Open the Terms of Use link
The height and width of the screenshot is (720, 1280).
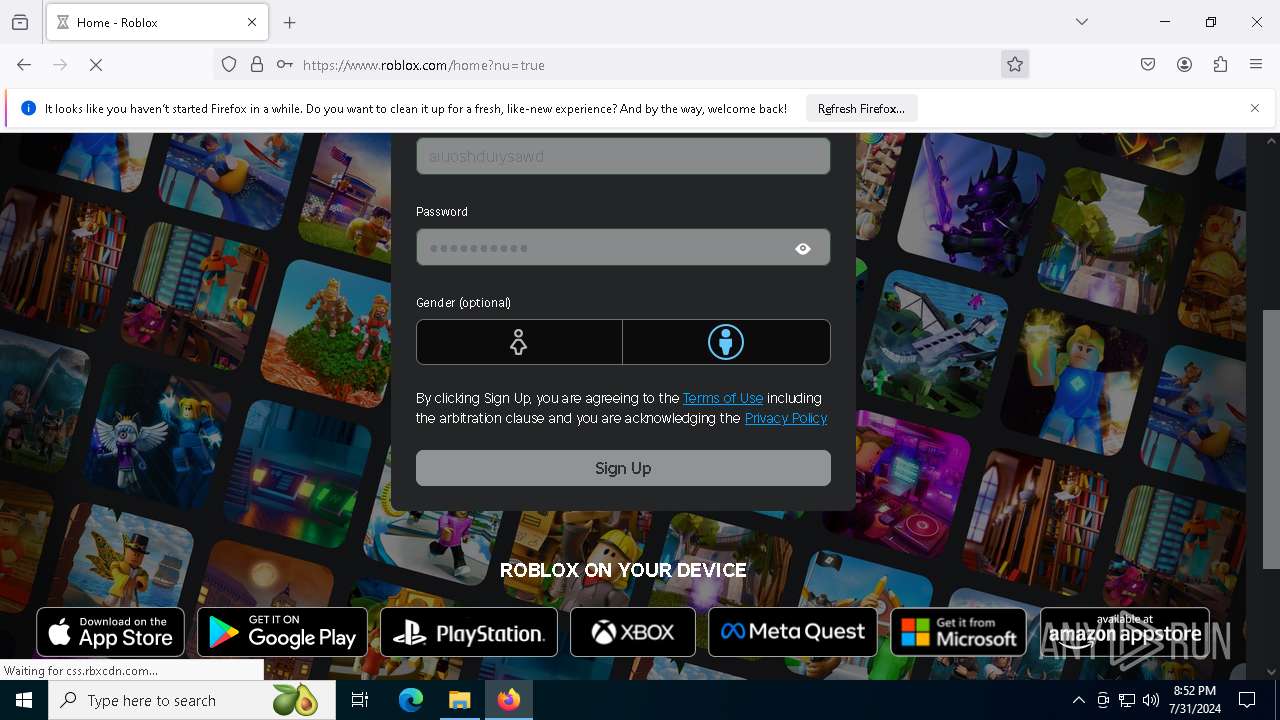click(x=723, y=398)
